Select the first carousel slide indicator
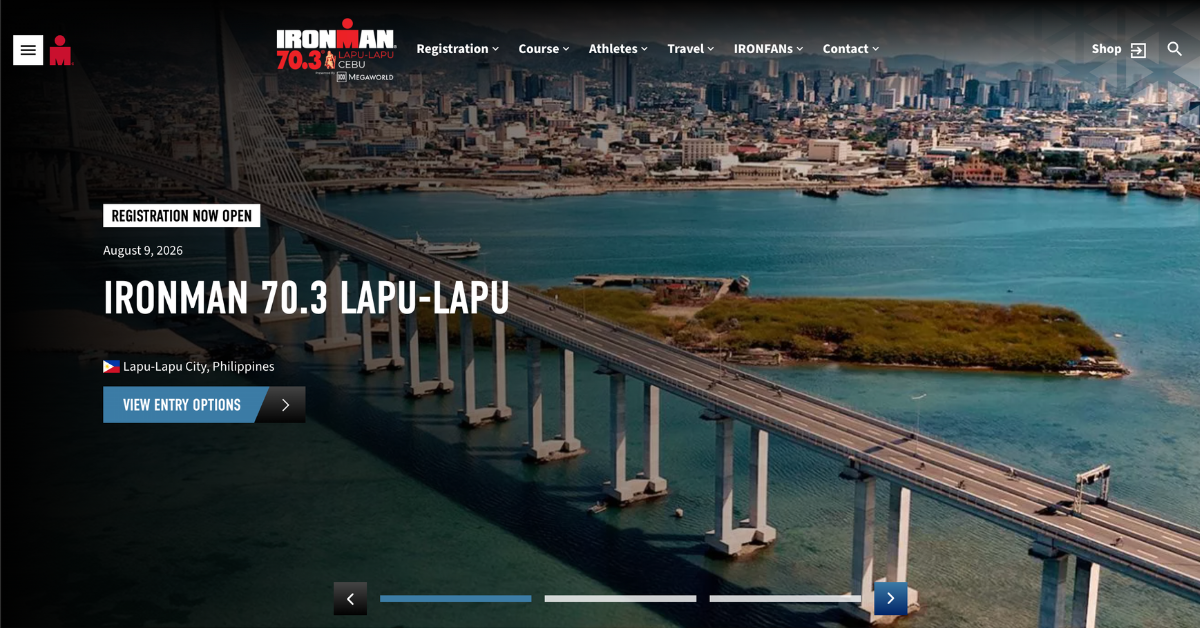The height and width of the screenshot is (628, 1200). tap(455, 599)
